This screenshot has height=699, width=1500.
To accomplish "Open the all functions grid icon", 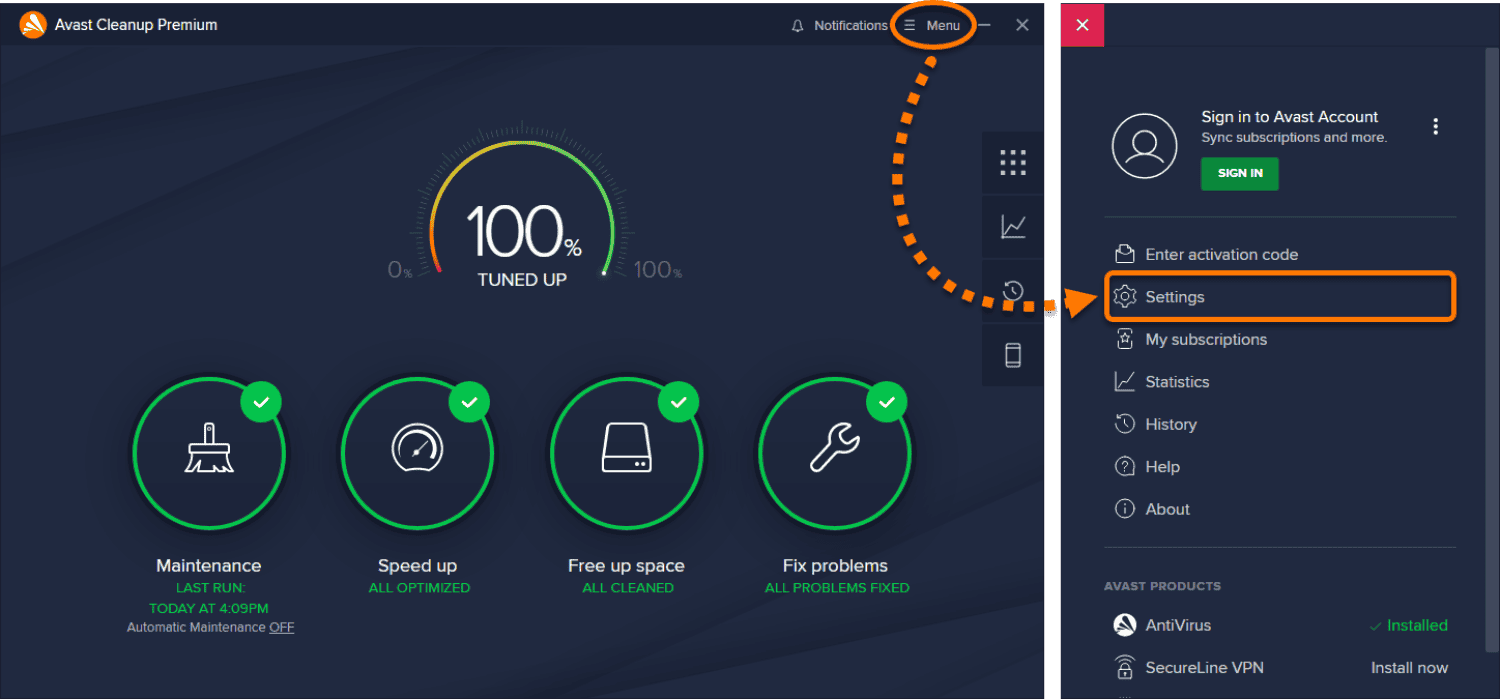I will (1013, 162).
